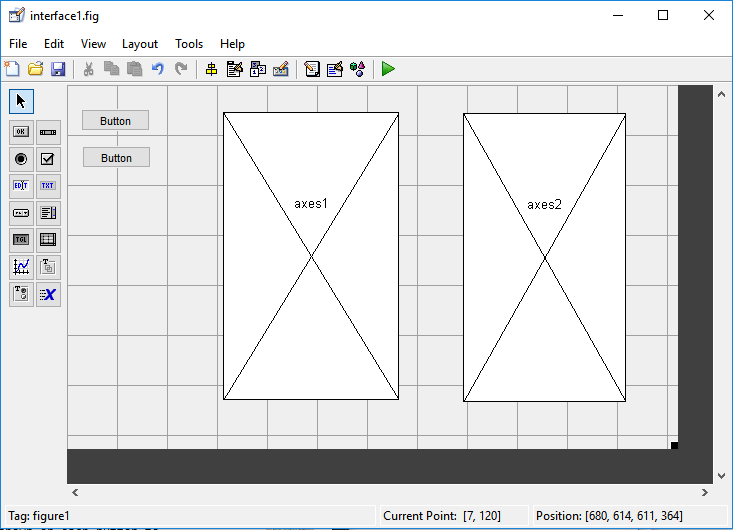Click the figure resize handle at canvas corner
This screenshot has width=733, height=530.
pyautogui.click(x=674, y=445)
